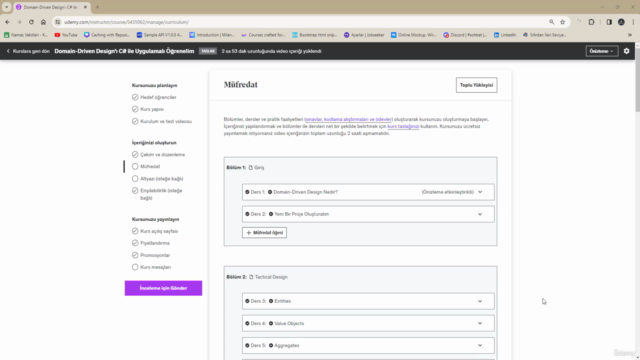
Task: Open the YouTube bookmark
Action: pyautogui.click(x=66, y=35)
